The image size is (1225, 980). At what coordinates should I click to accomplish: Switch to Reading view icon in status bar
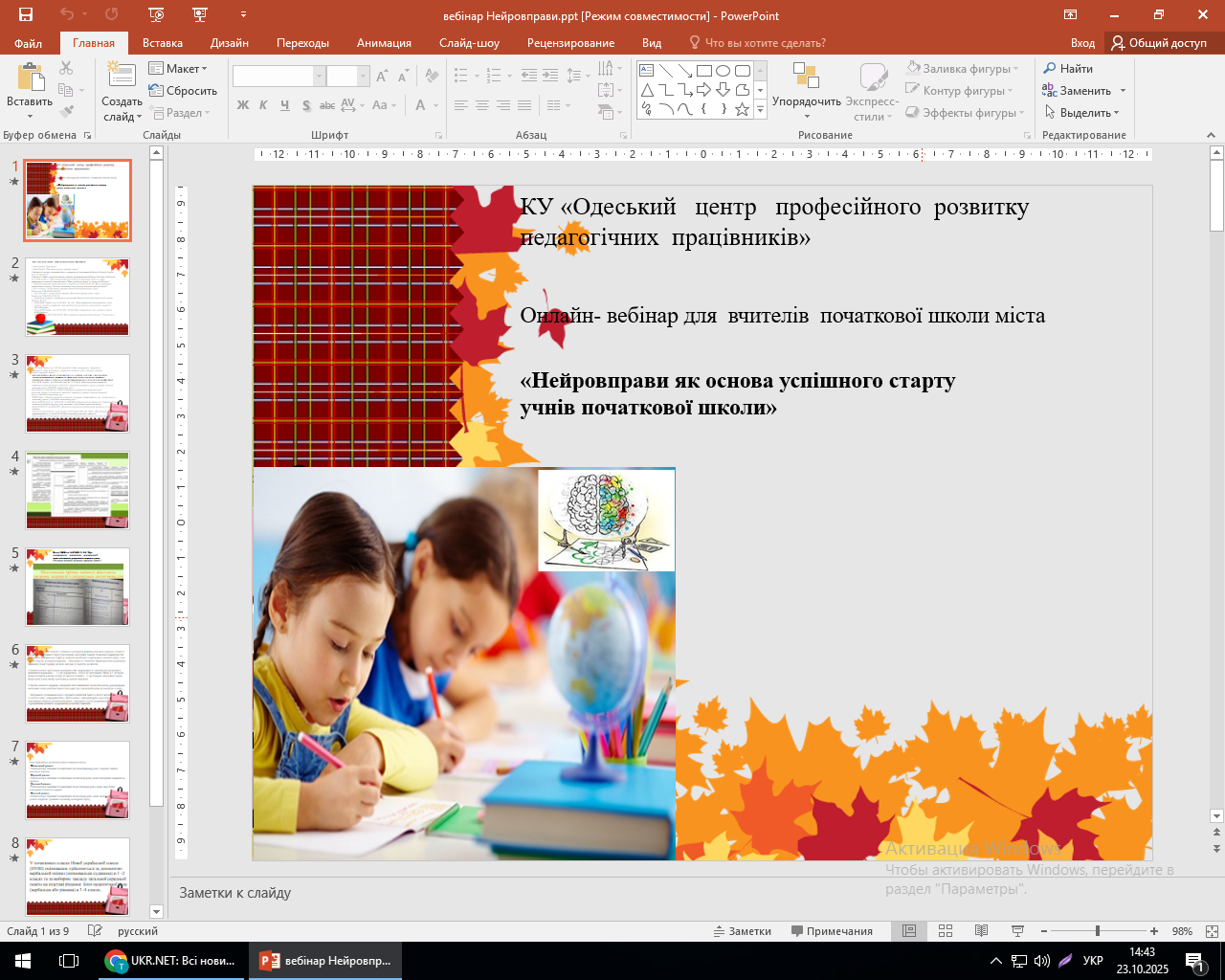coord(981,931)
